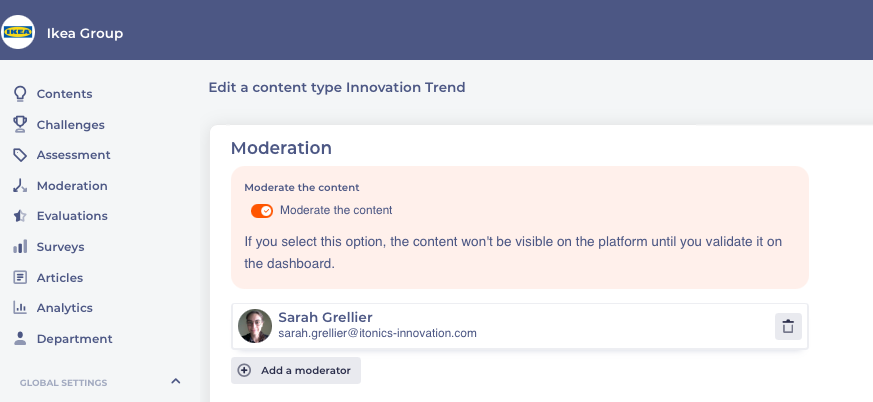Screen dimensions: 873x402
Task: Click the Assessment tag icon
Action: 19,155
